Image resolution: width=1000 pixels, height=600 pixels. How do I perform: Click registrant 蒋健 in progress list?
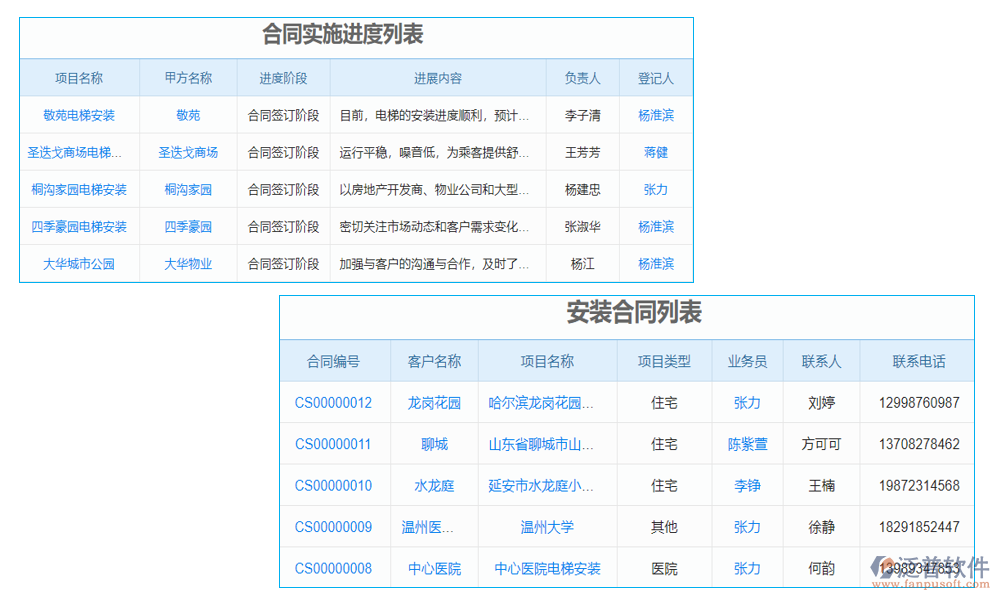pos(655,152)
